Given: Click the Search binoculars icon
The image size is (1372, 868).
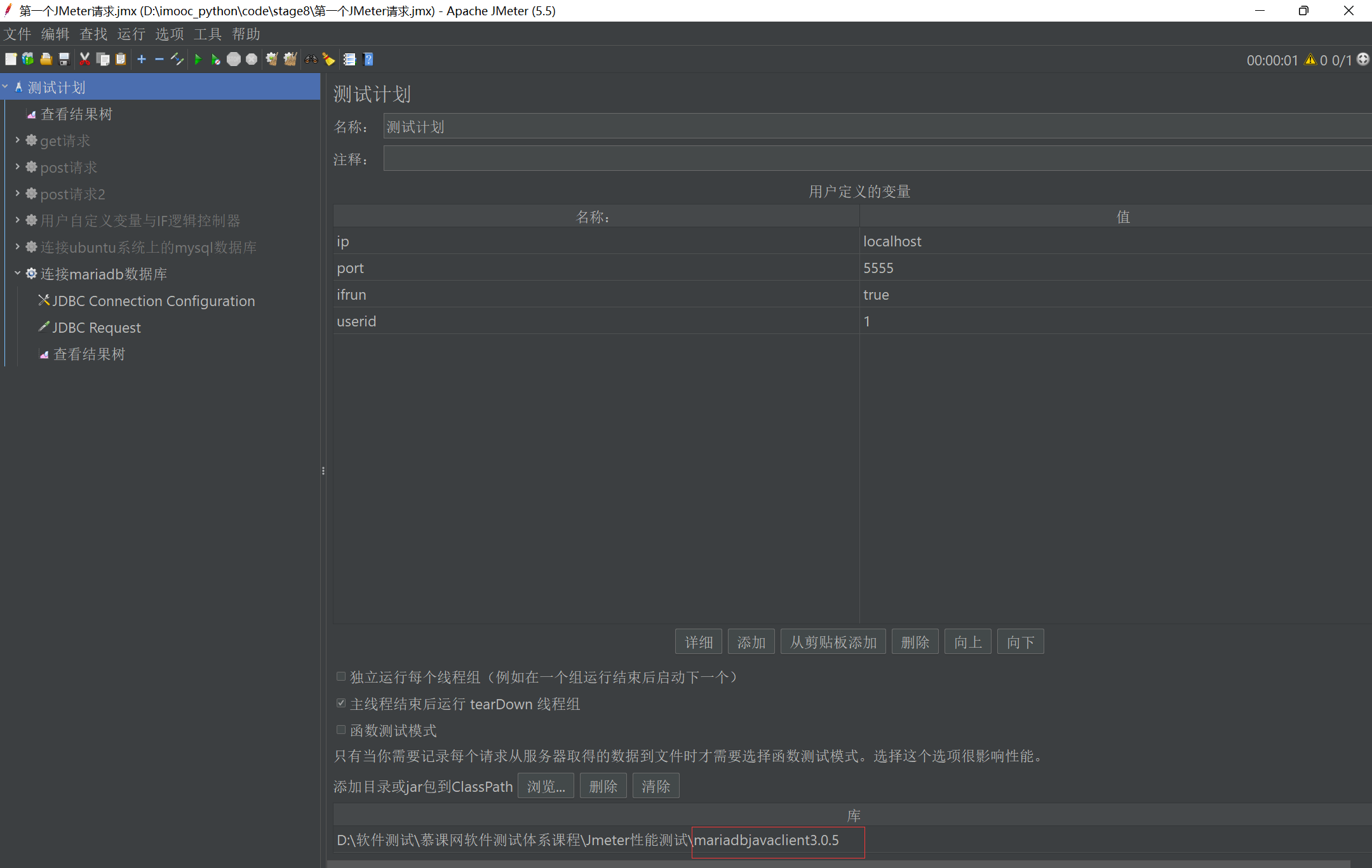Looking at the screenshot, I should [x=311, y=60].
